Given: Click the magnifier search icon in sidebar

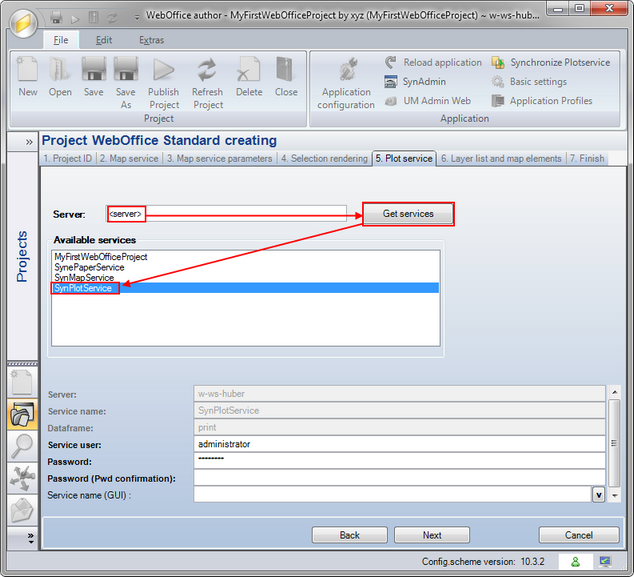Looking at the screenshot, I should (x=22, y=446).
